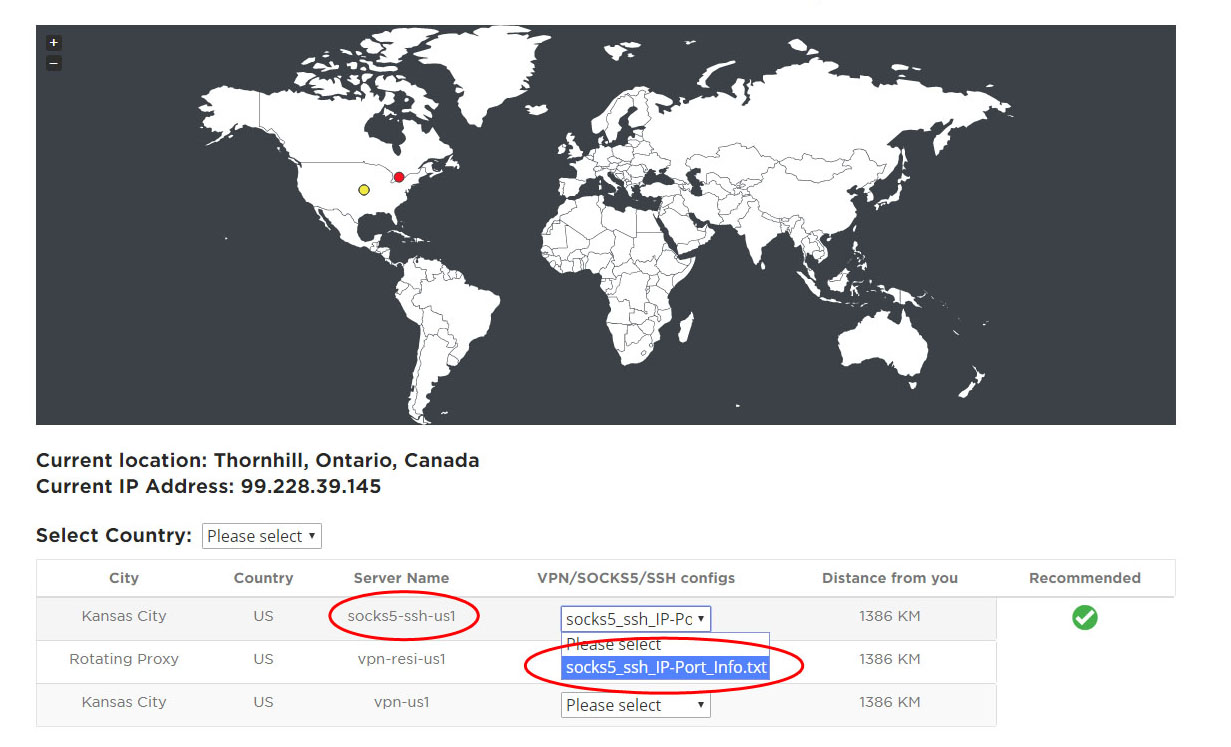The height and width of the screenshot is (747, 1231).
Task: Click the Rotating Proxy city cell
Action: coord(124,659)
